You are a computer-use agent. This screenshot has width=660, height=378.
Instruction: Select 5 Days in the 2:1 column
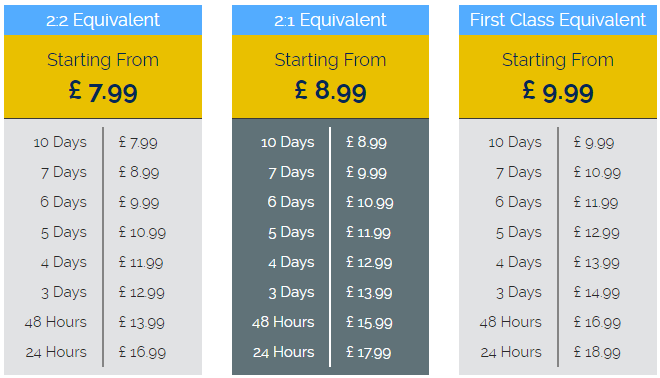[x=291, y=232]
